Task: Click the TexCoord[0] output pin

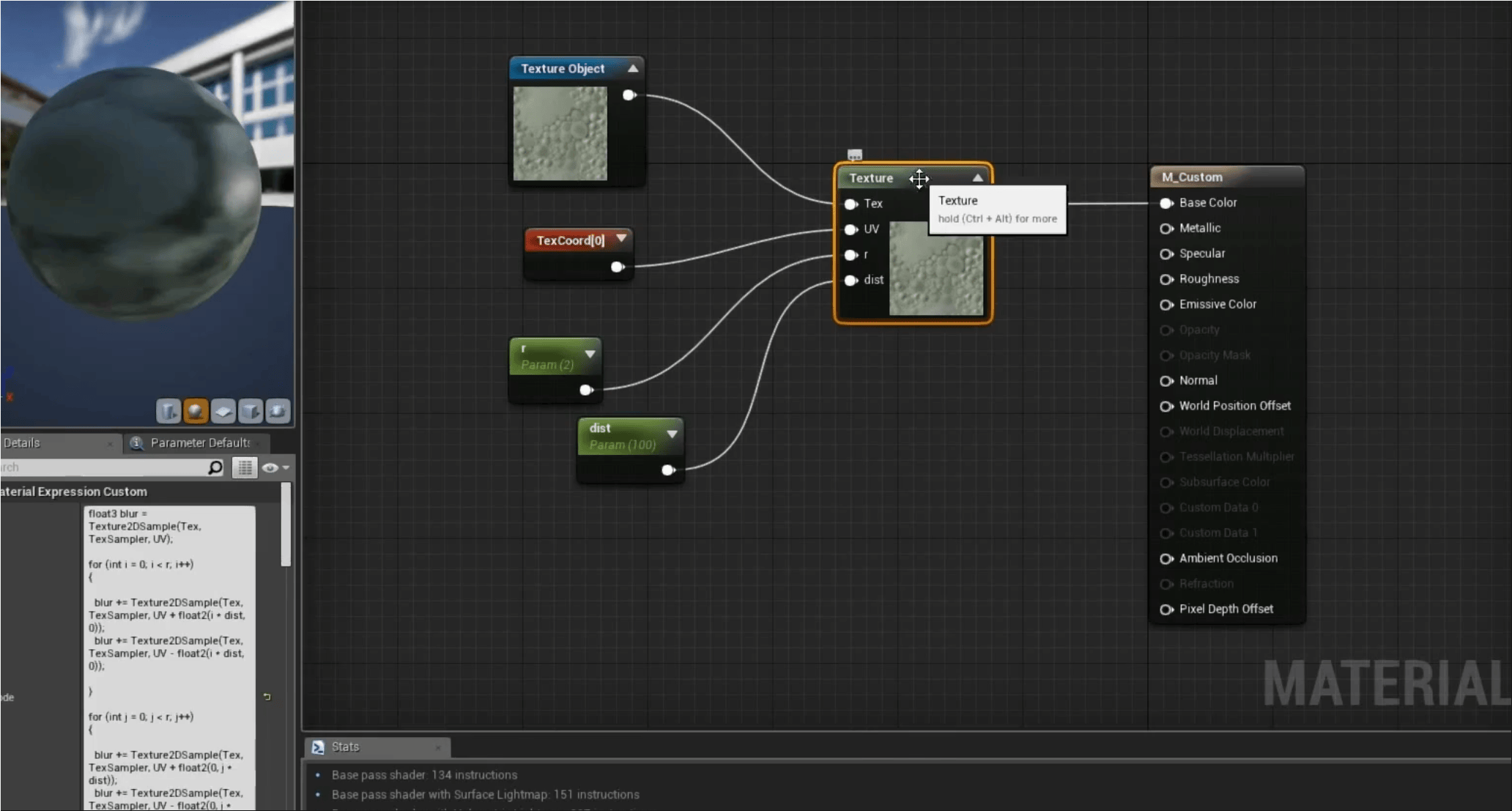Action: [x=618, y=267]
